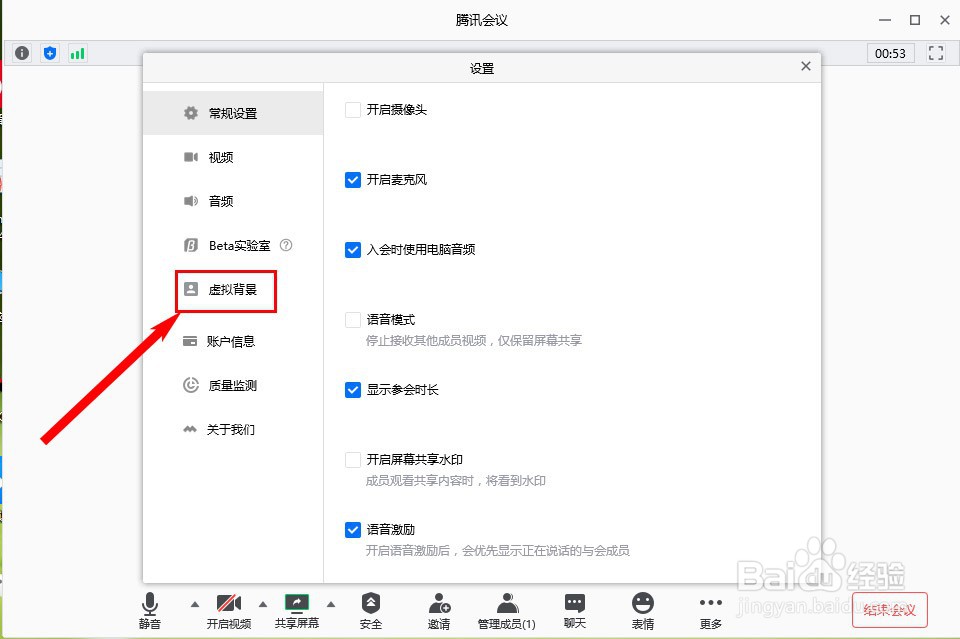960x639 pixels.
Task: Mute the microphone (静音)
Action: point(150,610)
